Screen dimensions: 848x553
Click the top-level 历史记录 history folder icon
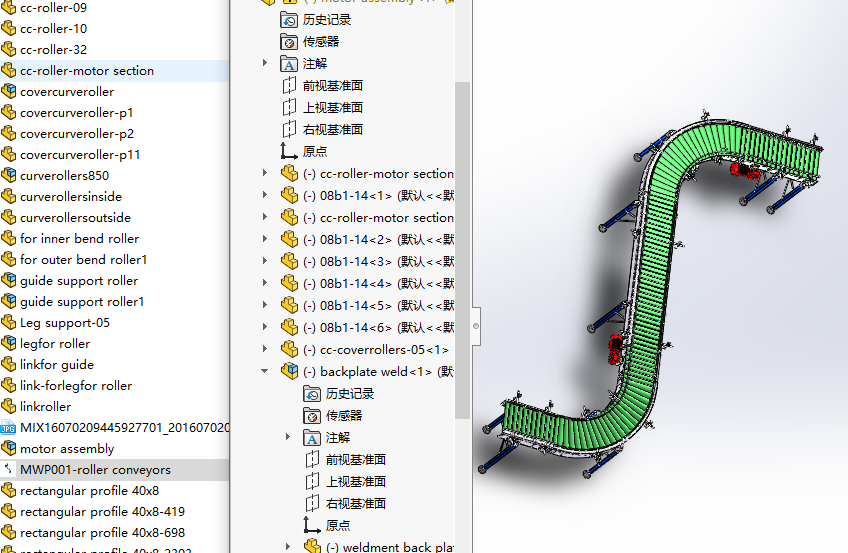[x=289, y=20]
